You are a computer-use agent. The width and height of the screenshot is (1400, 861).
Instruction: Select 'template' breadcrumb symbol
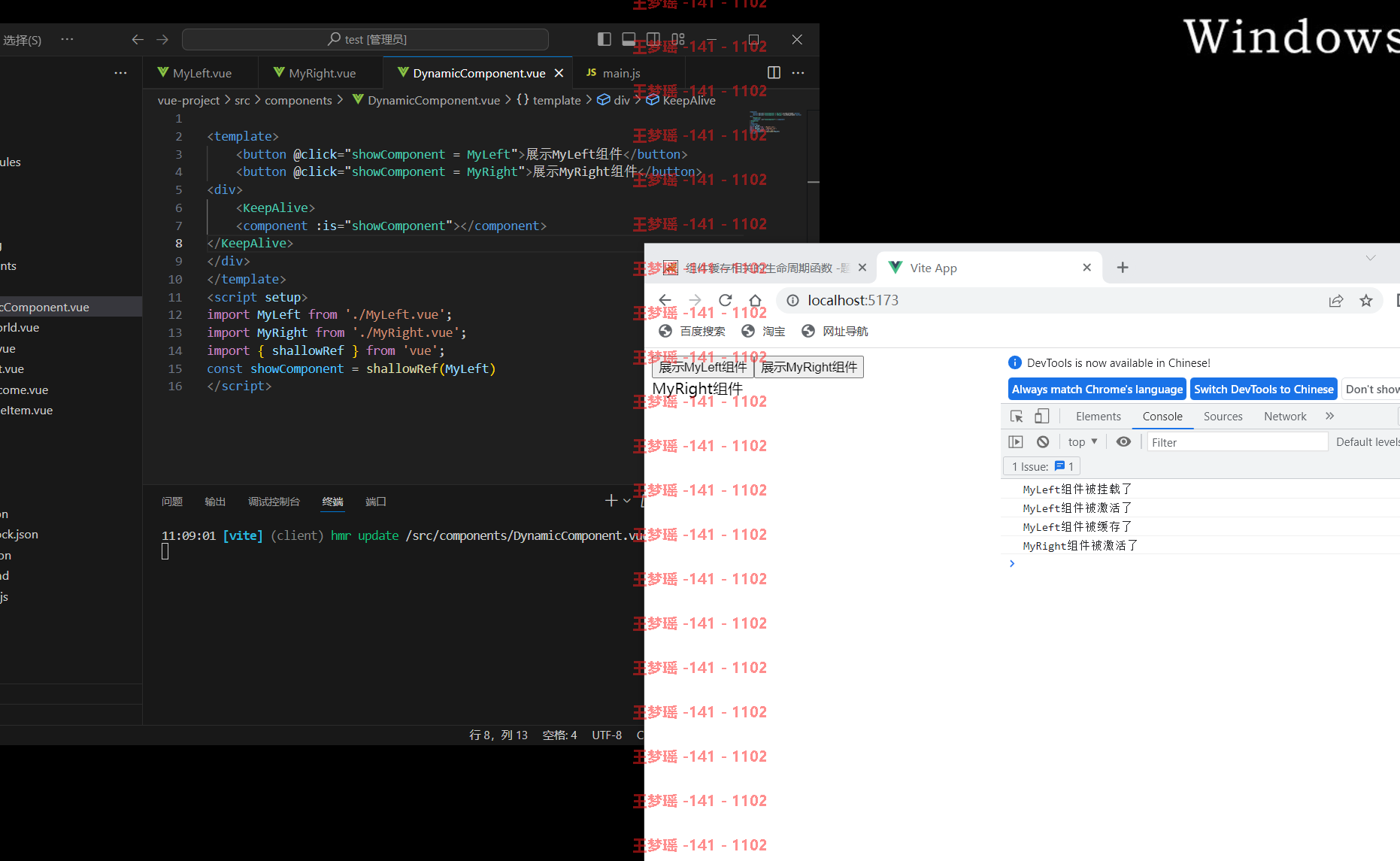click(x=549, y=100)
